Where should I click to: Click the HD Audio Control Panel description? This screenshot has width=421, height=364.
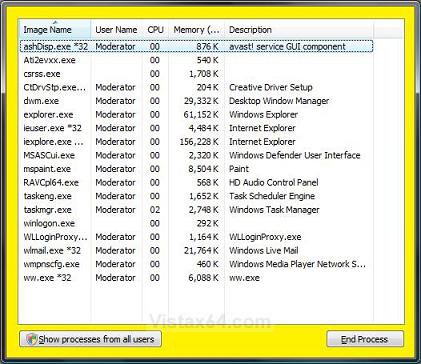tap(274, 183)
